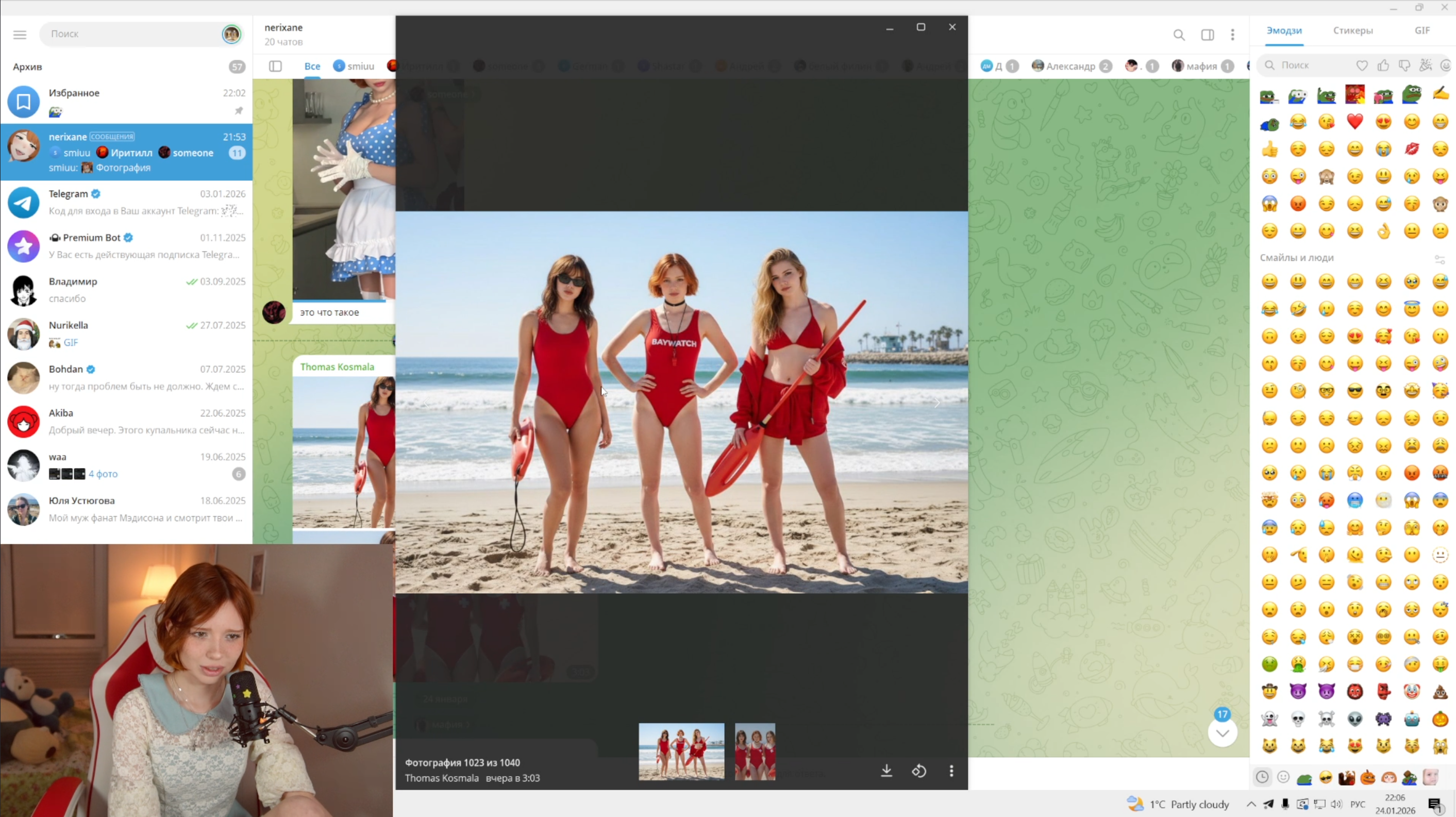
Task: Click the scroll-to-bottom chevron button
Action: (1222, 733)
